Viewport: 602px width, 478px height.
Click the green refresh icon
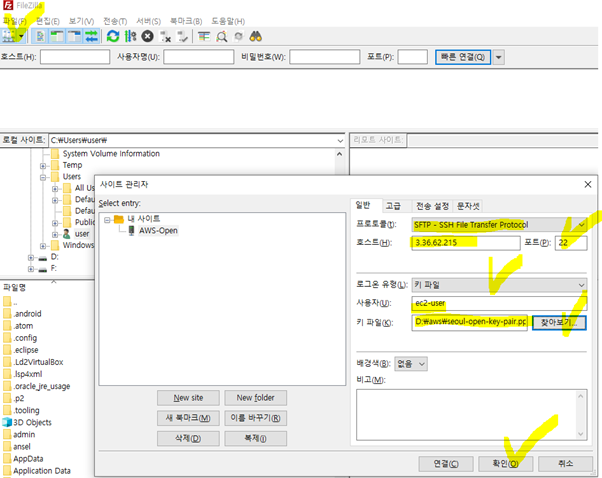point(113,36)
